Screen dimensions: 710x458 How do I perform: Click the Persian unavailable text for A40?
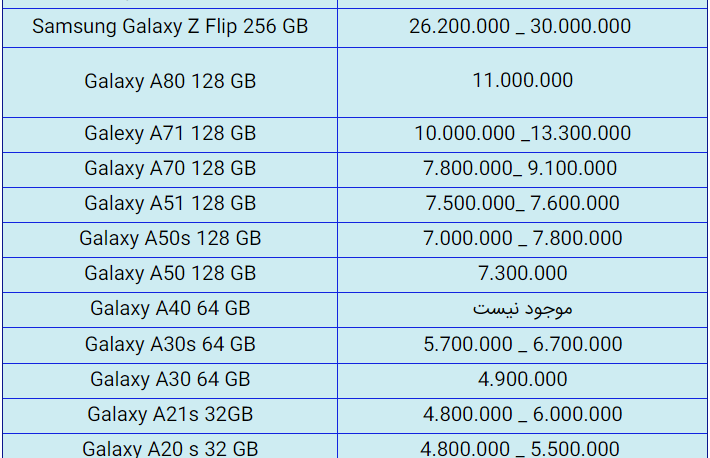(523, 309)
